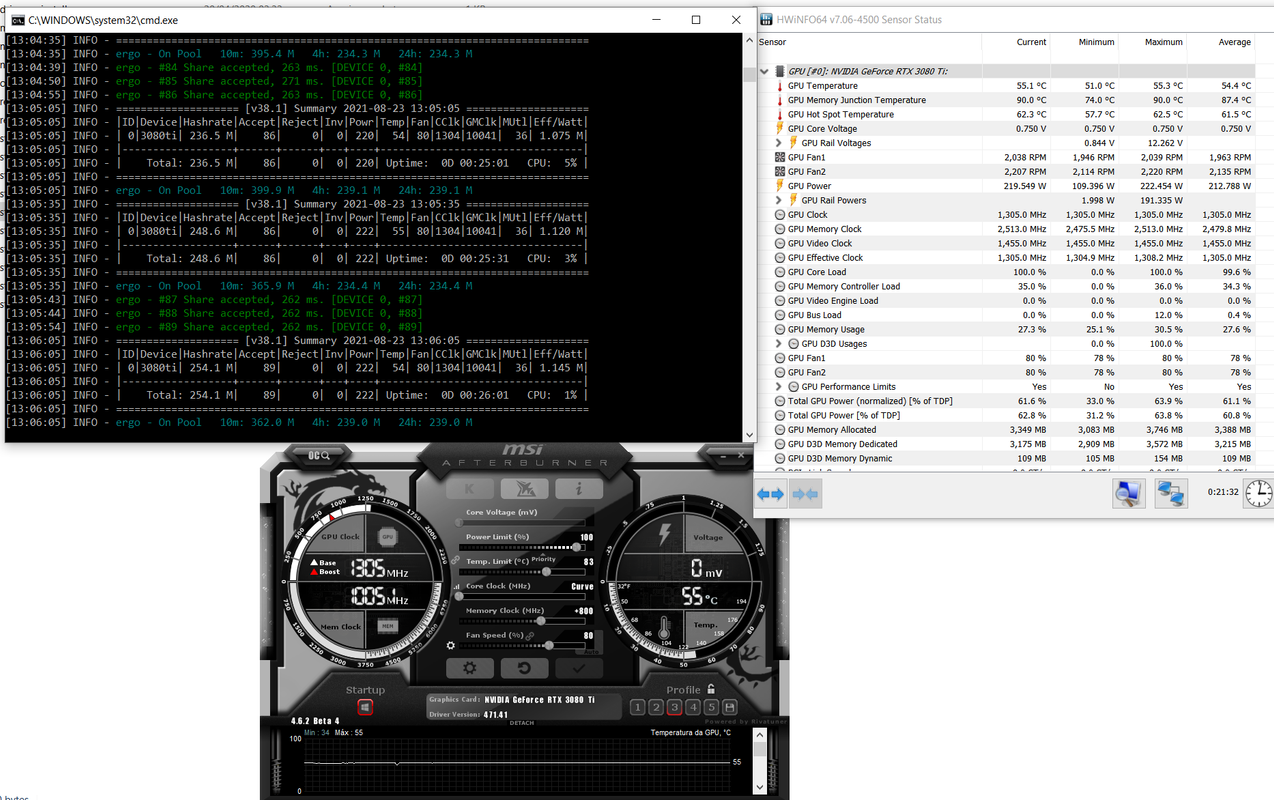Click the cmd.exe title bar icon
This screenshot has height=800, width=1274.
coord(18,19)
